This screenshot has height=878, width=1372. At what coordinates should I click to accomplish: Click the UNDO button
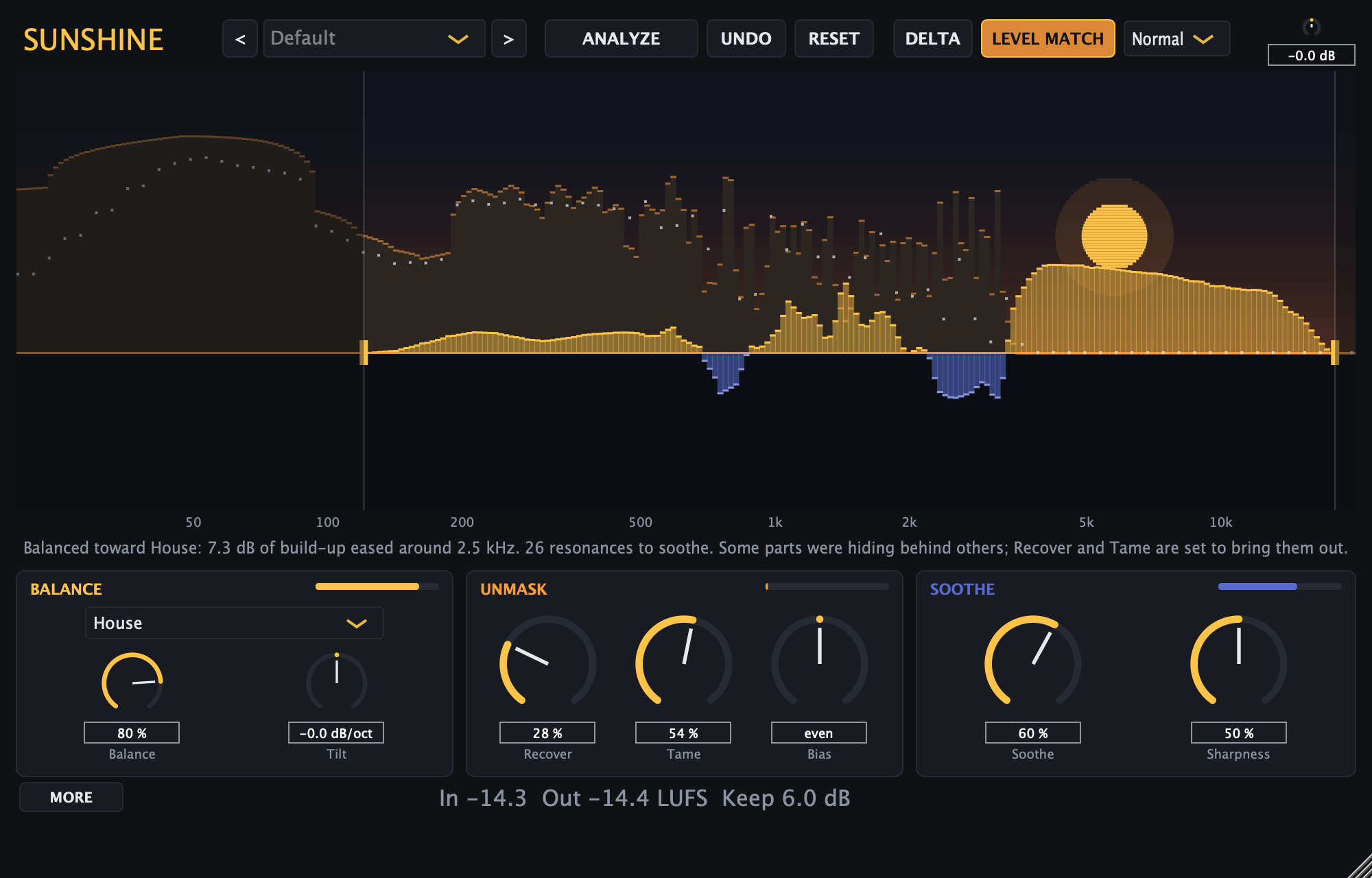[x=746, y=39]
